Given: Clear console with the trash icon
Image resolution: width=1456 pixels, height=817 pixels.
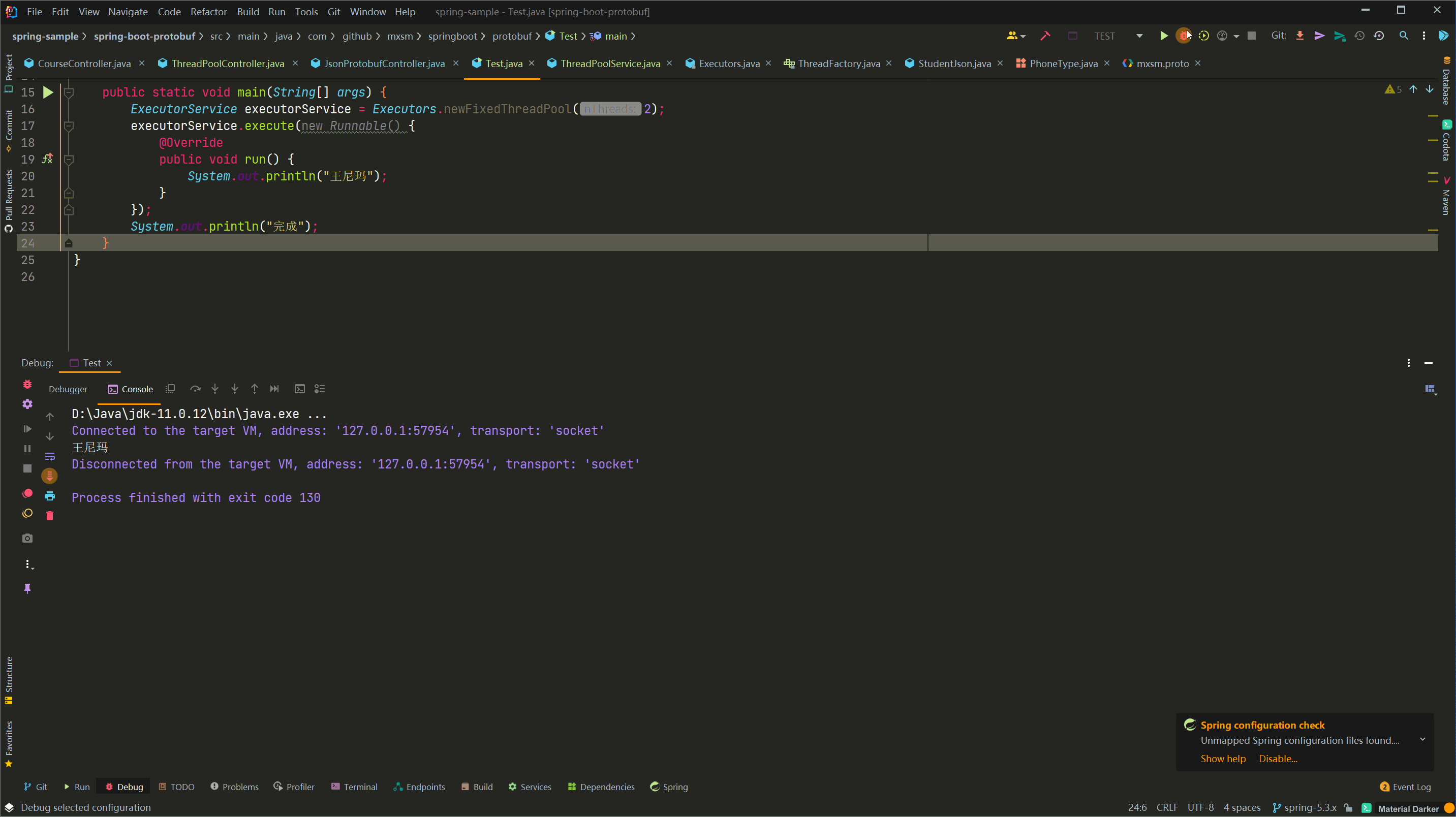Looking at the screenshot, I should (50, 516).
